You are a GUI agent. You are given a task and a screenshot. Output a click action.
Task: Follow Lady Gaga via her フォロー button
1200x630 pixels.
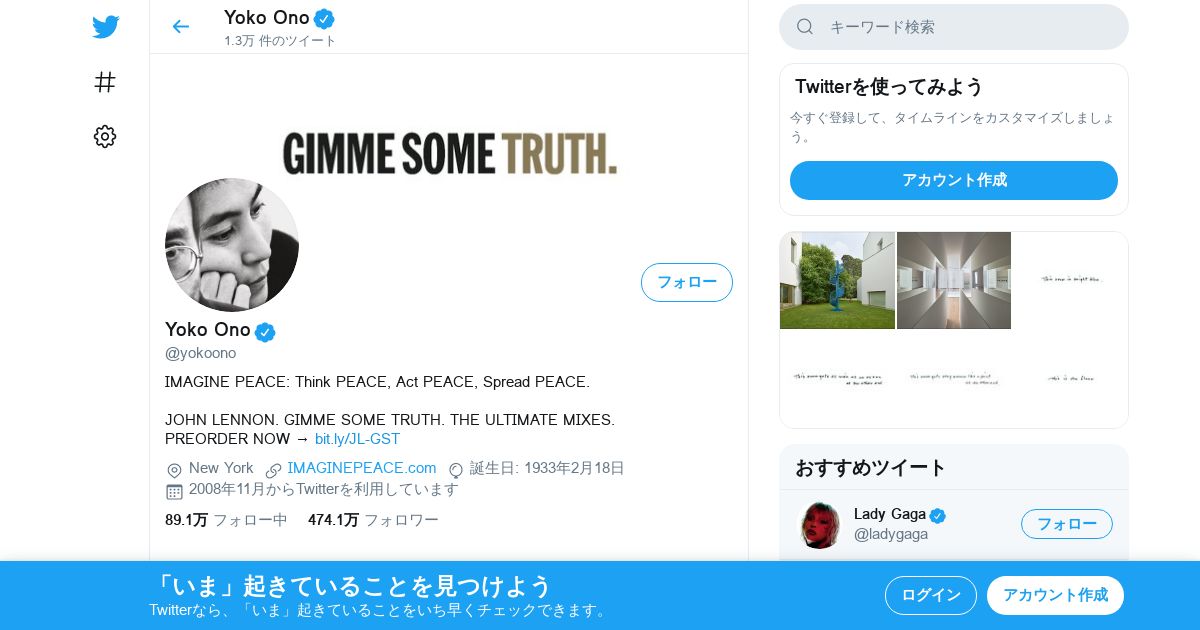click(1067, 524)
